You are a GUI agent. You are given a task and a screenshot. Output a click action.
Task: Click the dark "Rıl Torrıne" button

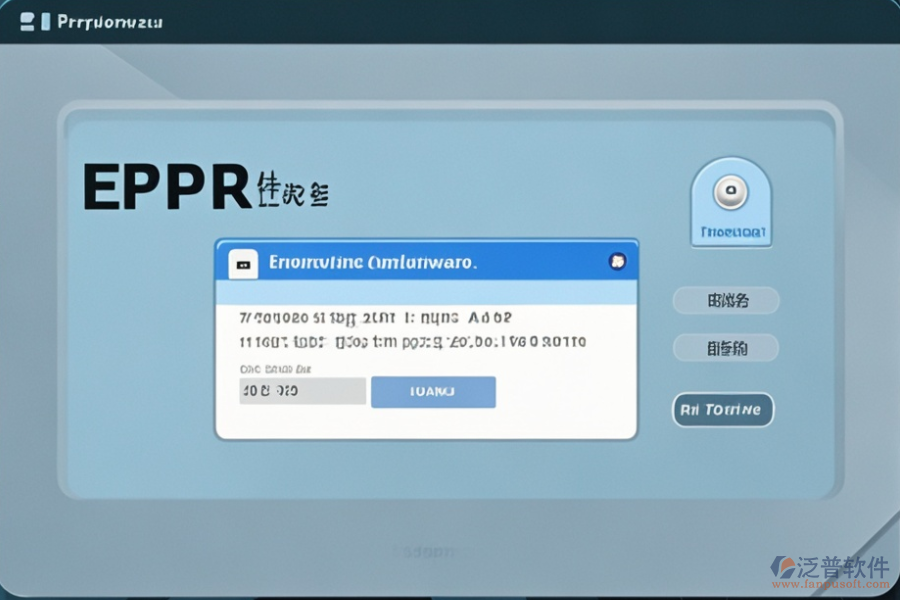coord(723,410)
